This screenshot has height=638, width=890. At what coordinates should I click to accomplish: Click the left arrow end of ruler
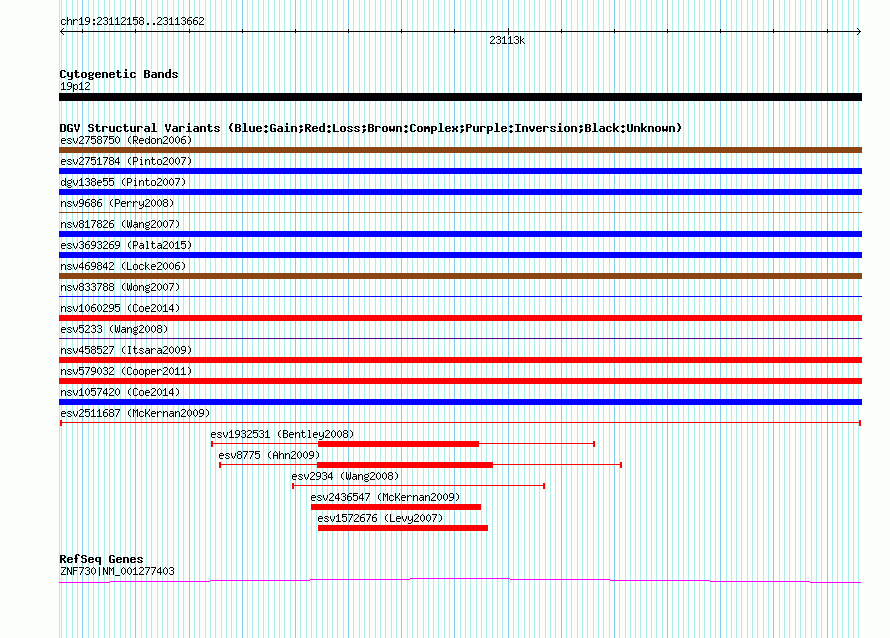tap(62, 32)
